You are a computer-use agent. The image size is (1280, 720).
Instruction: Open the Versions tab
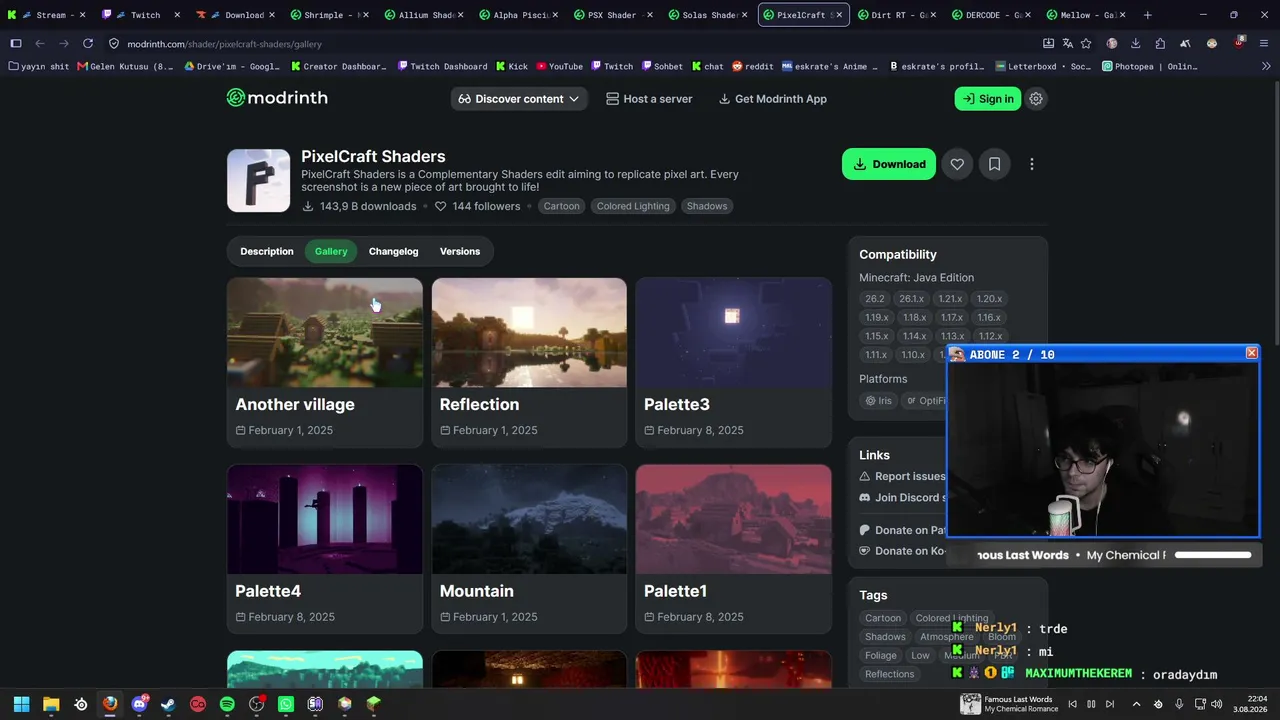[460, 251]
